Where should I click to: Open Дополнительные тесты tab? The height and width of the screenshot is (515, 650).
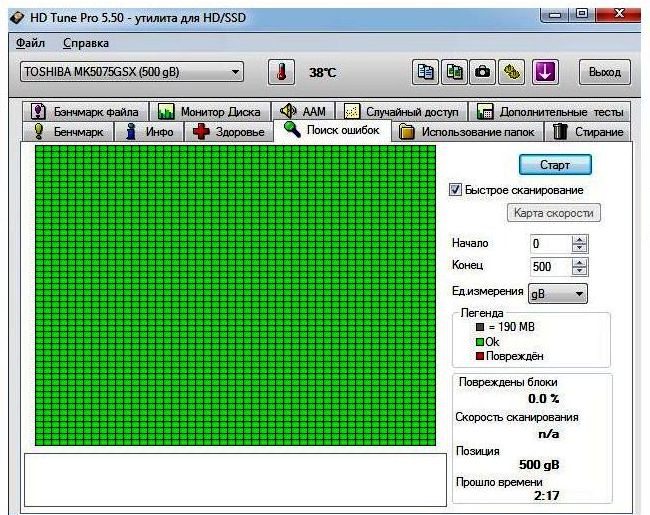pos(550,112)
